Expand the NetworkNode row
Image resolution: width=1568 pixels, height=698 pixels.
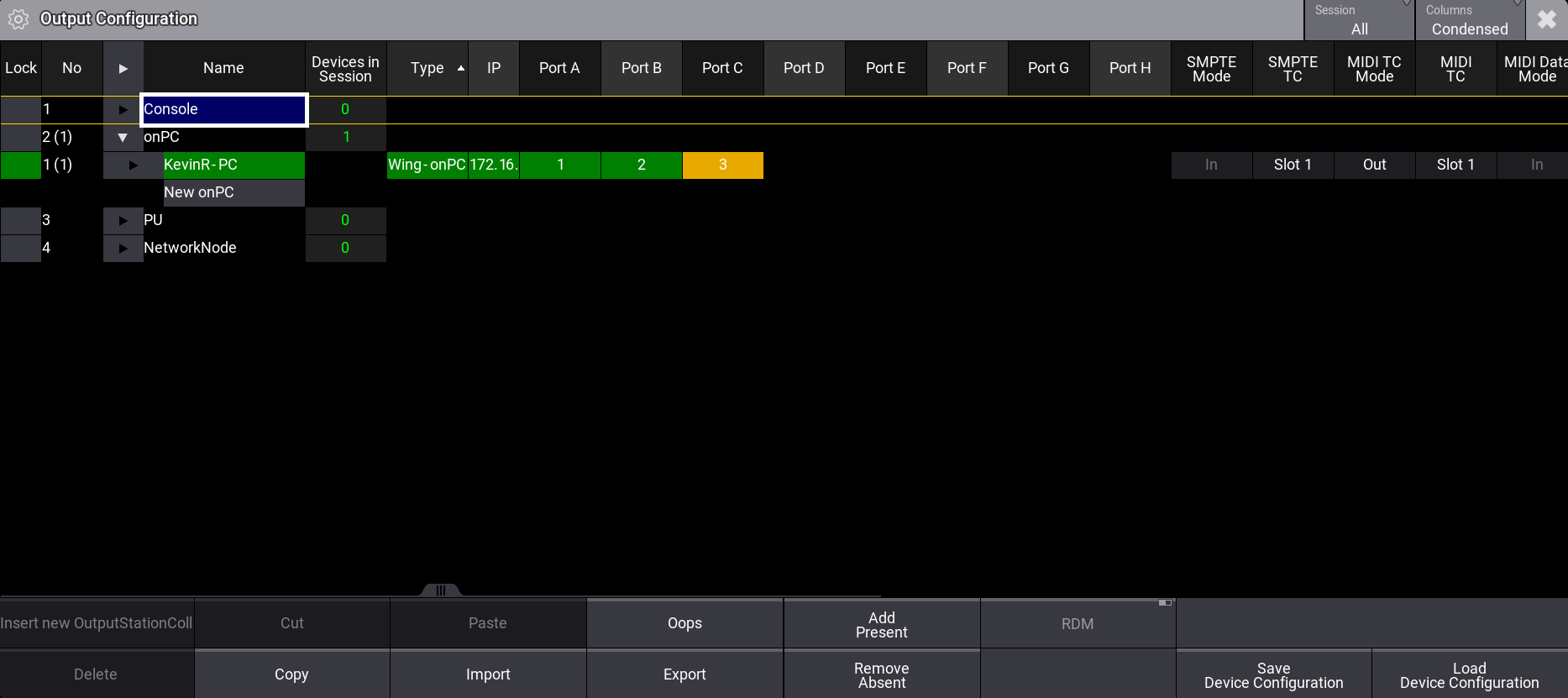[123, 248]
